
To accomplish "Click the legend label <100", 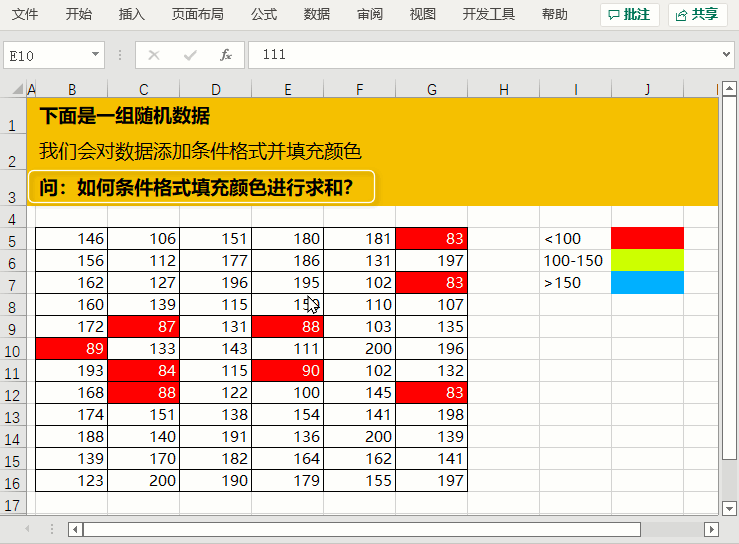I will (562, 239).
